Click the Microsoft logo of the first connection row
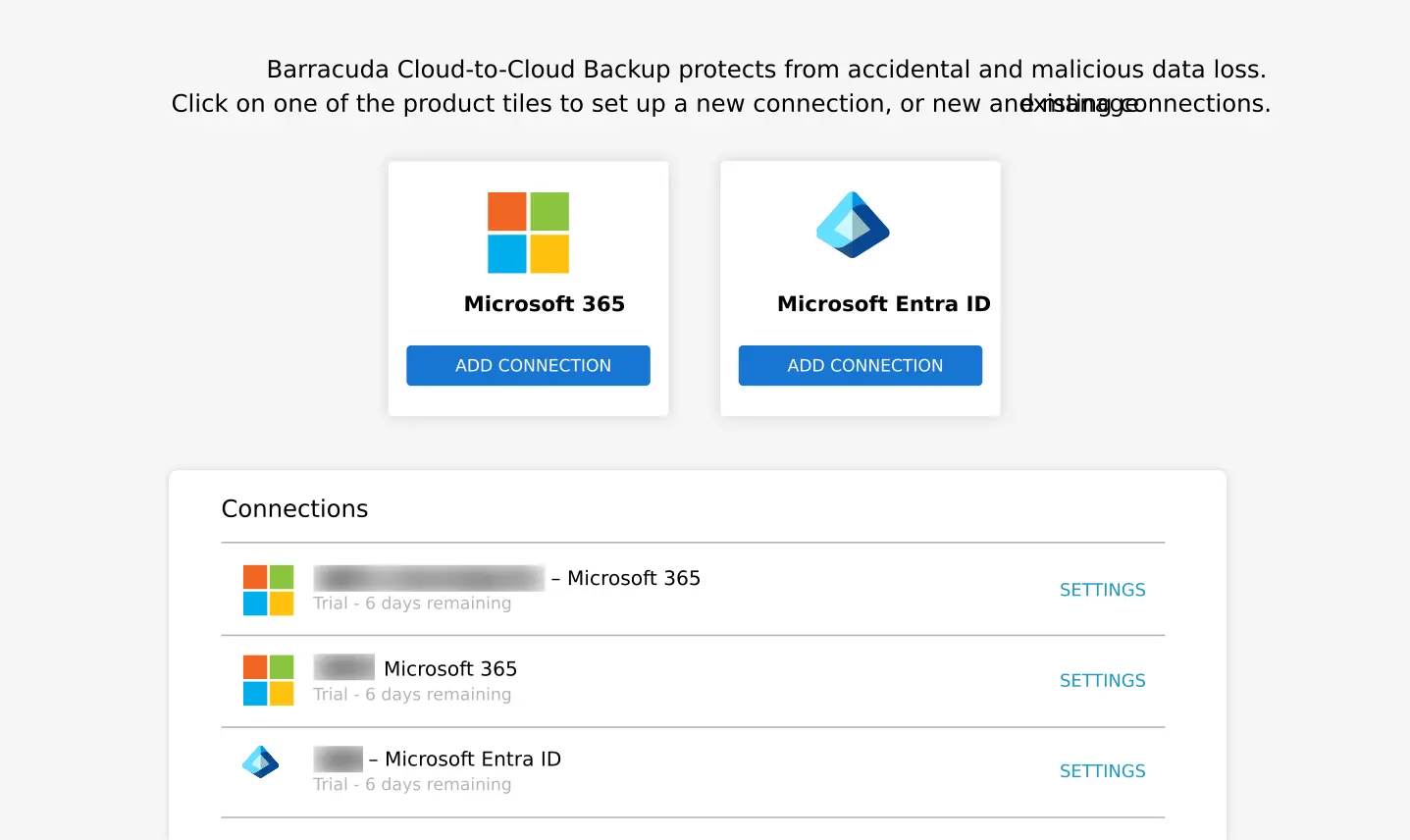 [268, 590]
